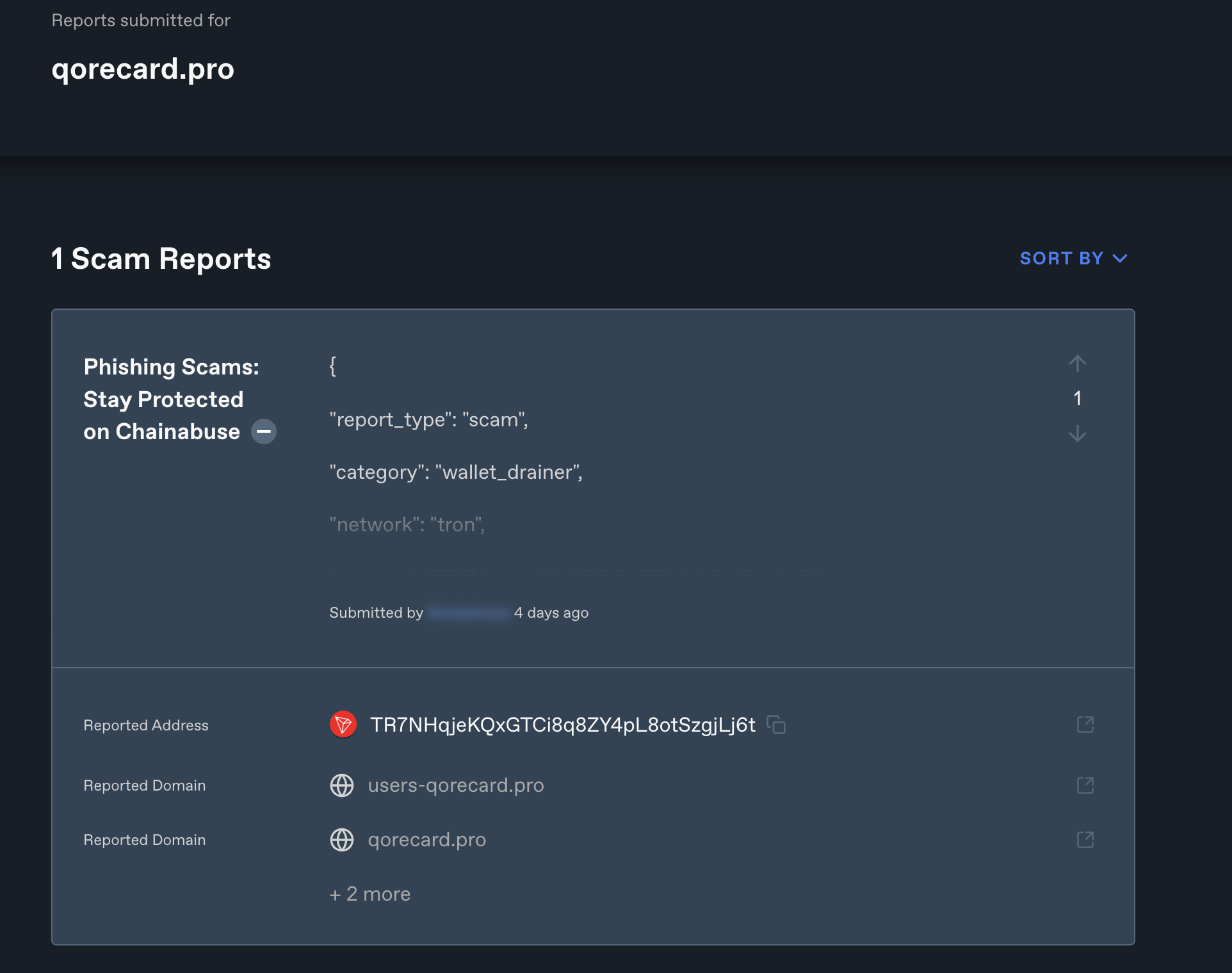
Task: Downvote the scam report
Action: [1078, 433]
